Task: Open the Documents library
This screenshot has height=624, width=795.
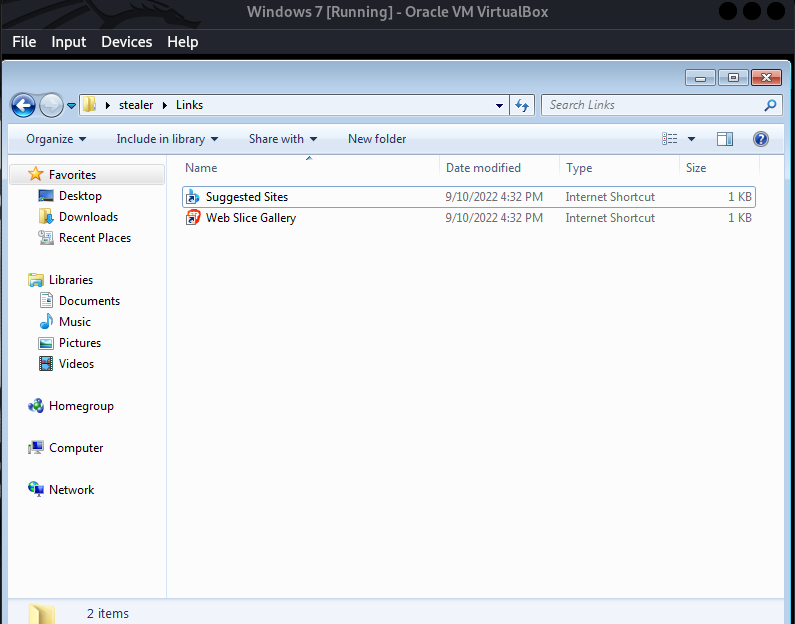Action: [89, 301]
